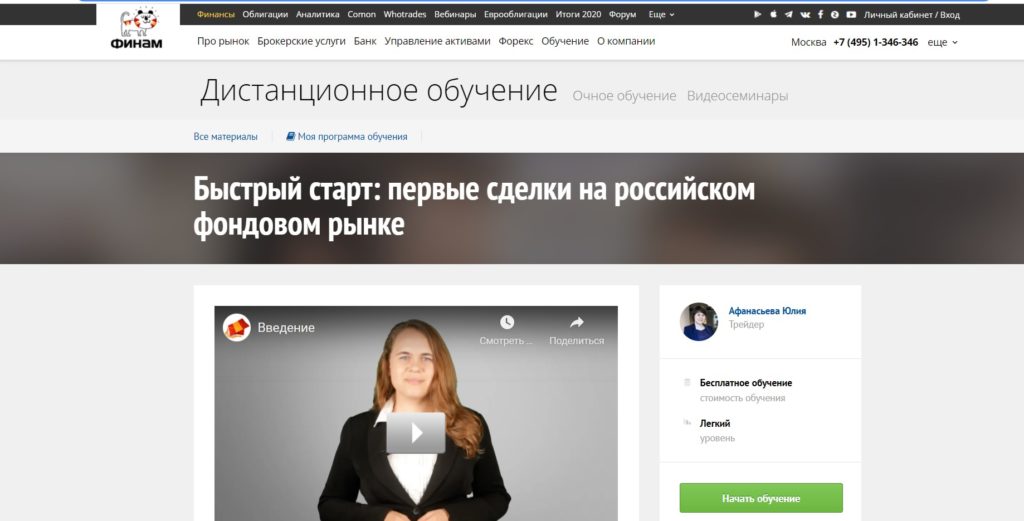Open the VK social page icon
Screen dimensions: 1024x521
pos(805,15)
